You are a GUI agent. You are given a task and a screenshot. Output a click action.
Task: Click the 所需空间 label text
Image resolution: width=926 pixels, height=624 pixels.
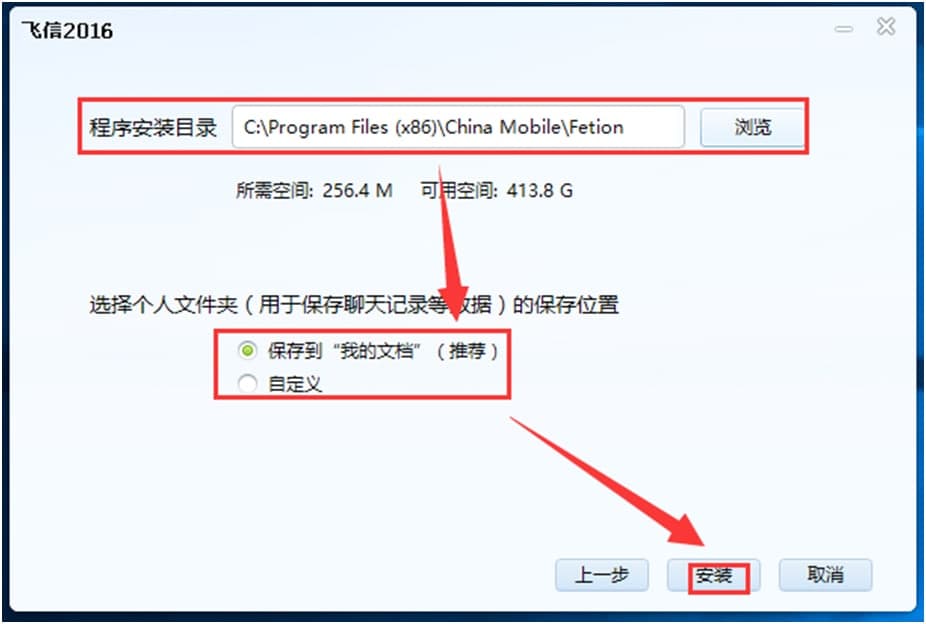coord(274,191)
